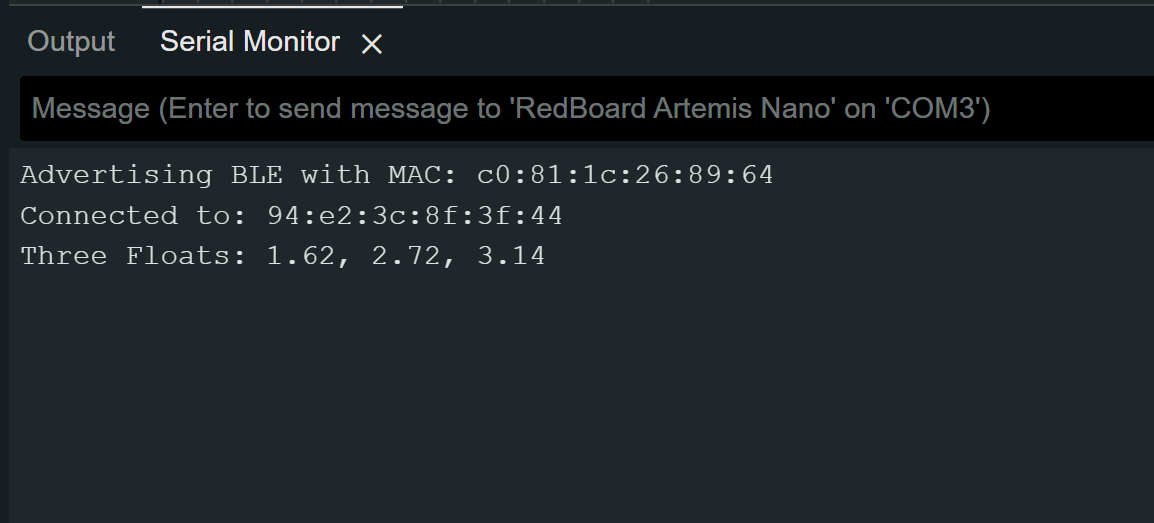Click the word 'to:' in second output line
This screenshot has width=1154, height=523.
tap(222, 216)
